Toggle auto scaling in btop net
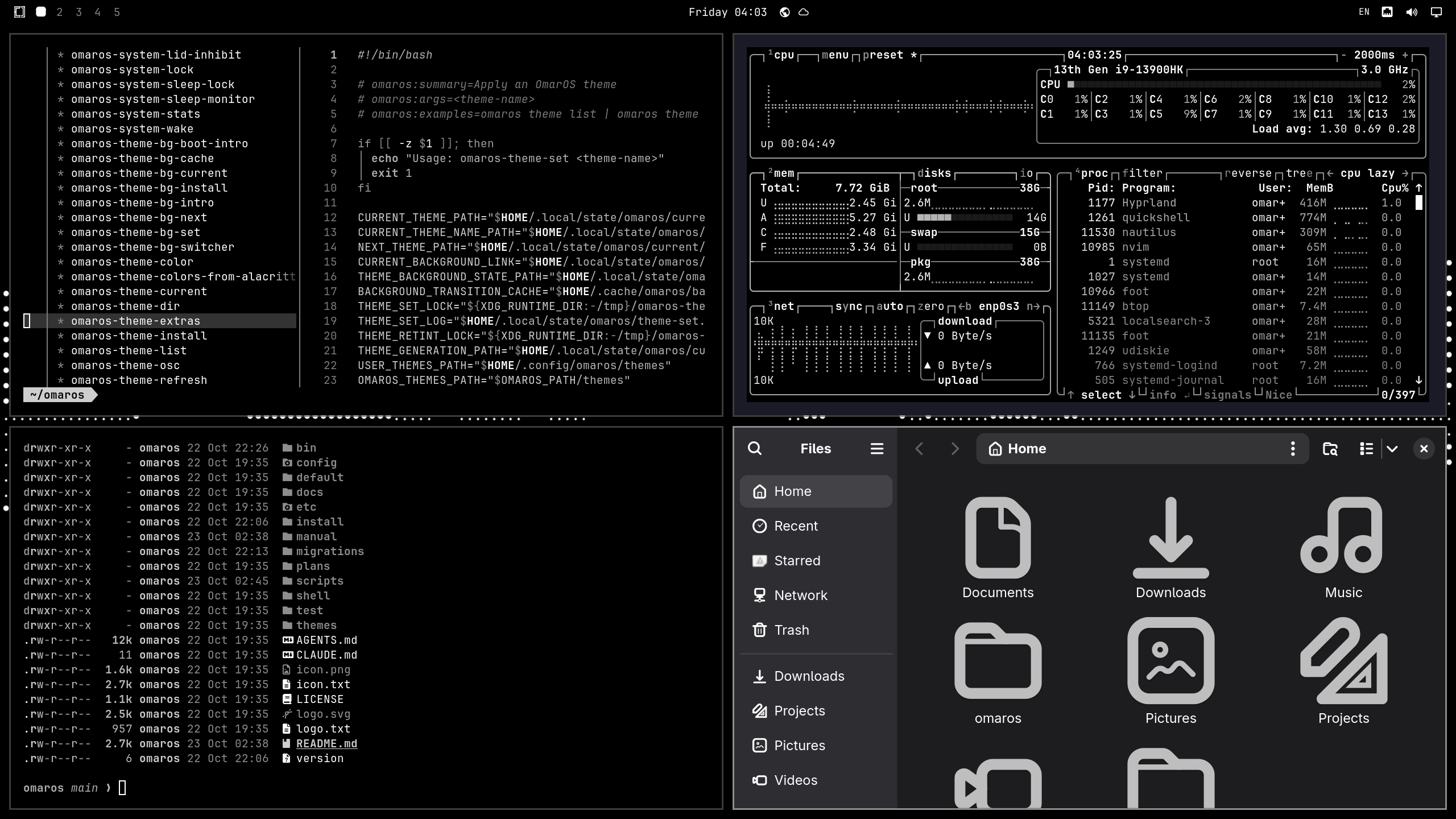Viewport: 1456px width, 819px height. pyautogui.click(x=890, y=306)
